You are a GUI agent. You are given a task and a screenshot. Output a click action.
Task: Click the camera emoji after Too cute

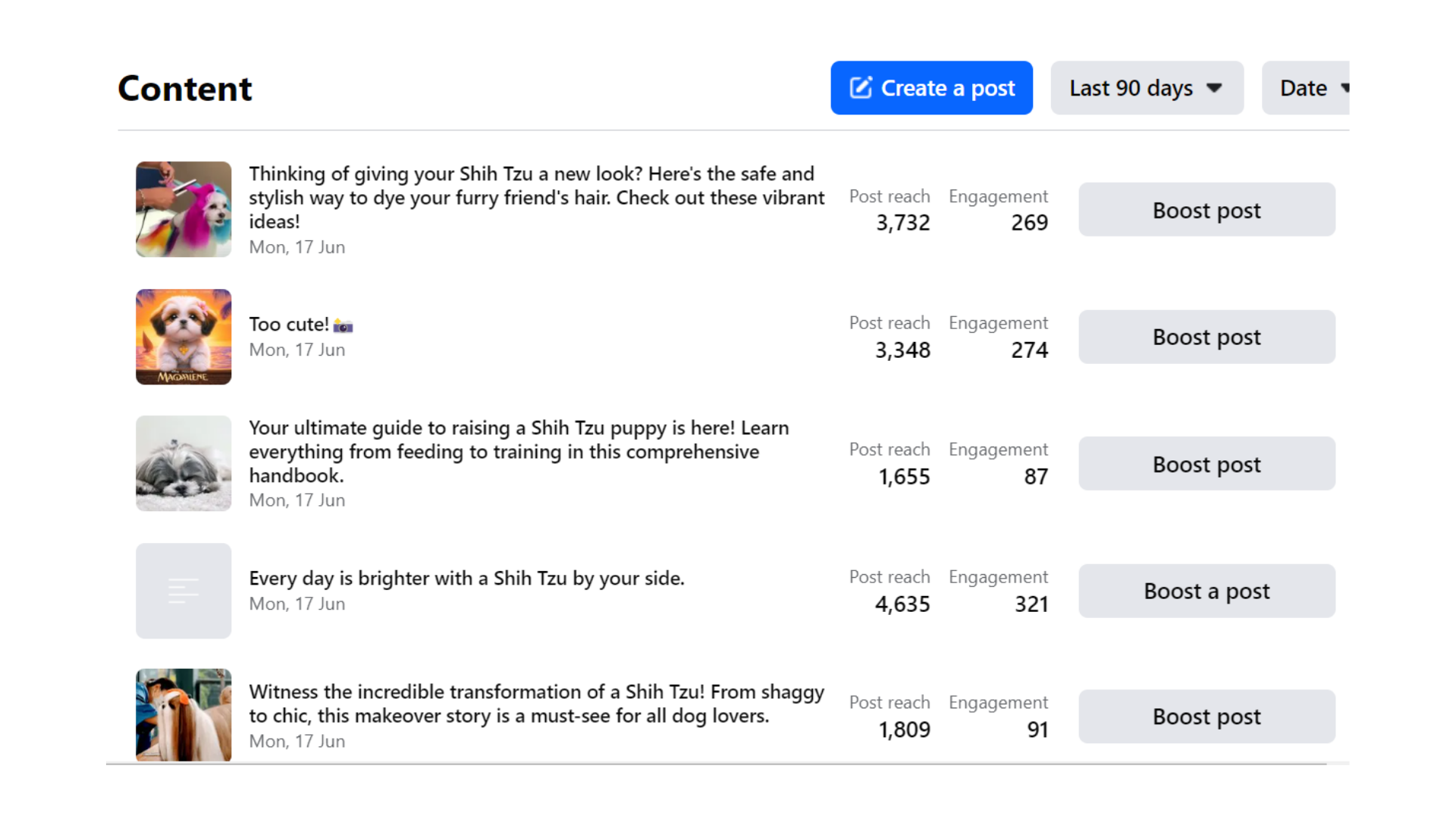point(343,326)
